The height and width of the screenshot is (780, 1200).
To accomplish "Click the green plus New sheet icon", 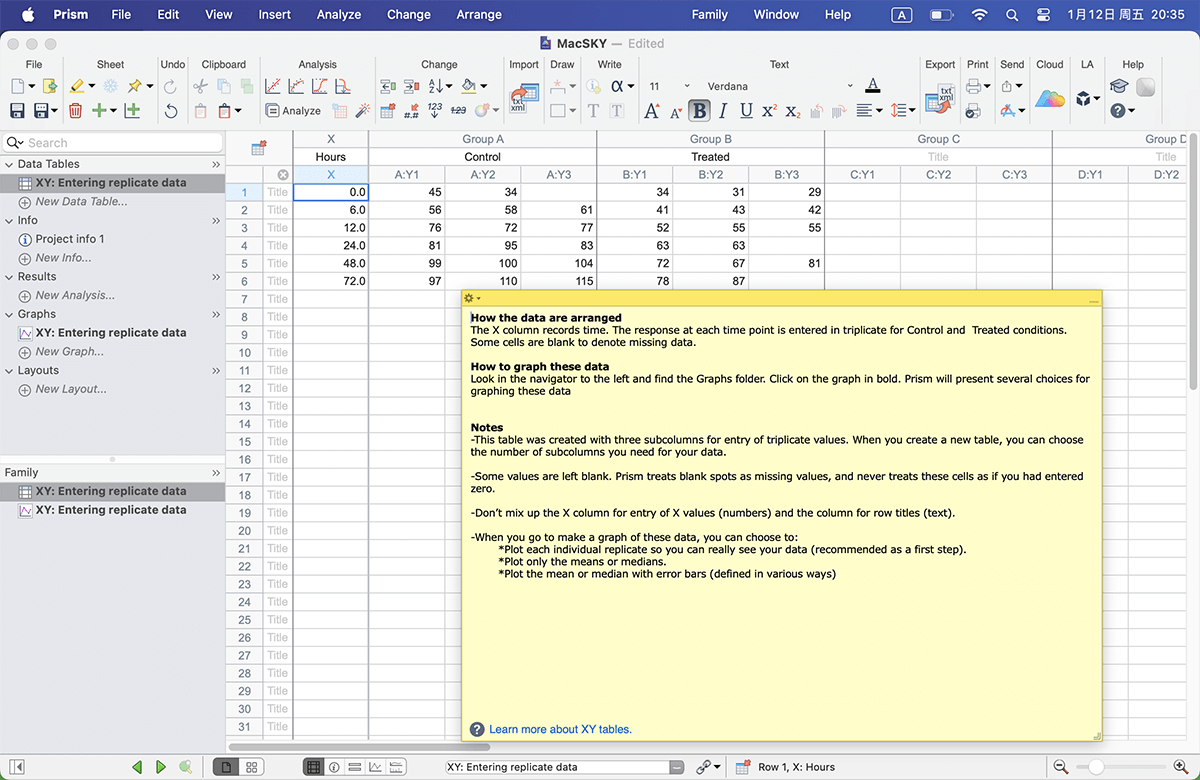I will pos(99,110).
